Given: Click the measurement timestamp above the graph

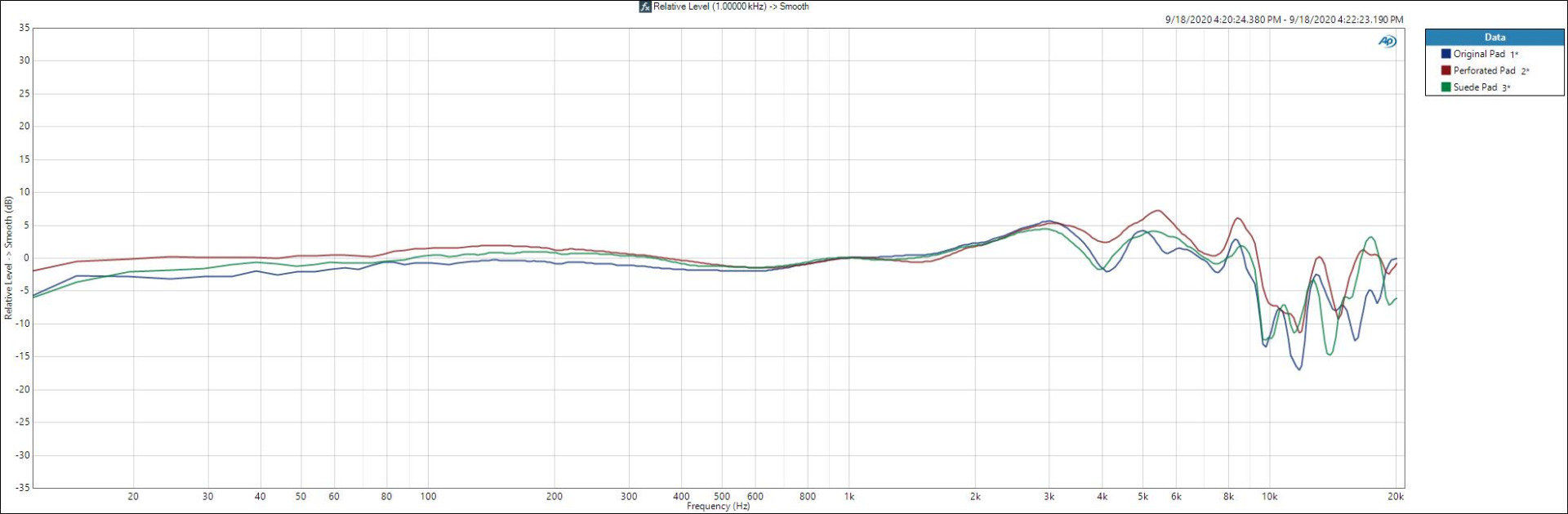Looking at the screenshot, I should 1284,20.
